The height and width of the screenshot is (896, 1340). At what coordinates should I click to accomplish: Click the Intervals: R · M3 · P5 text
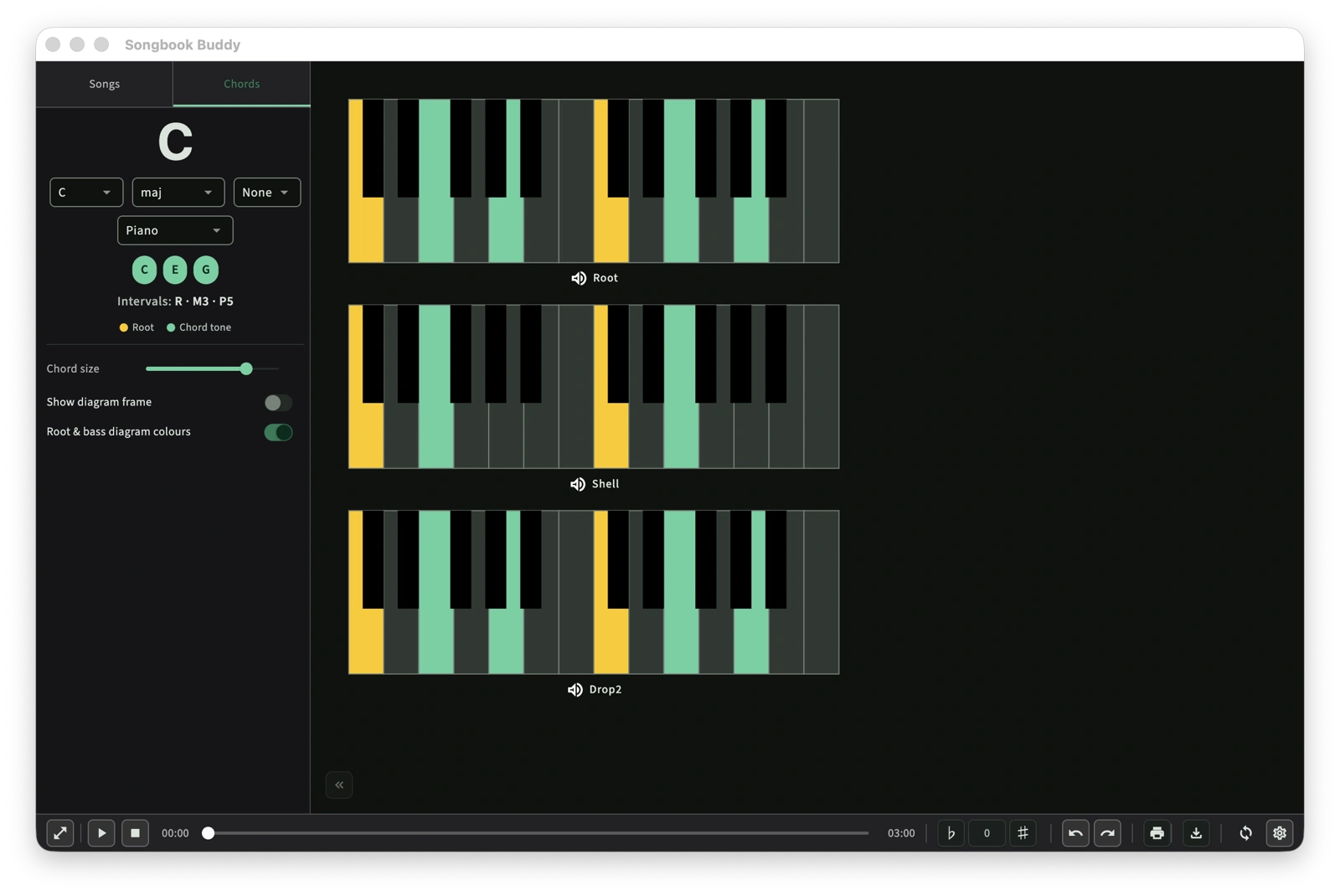(175, 301)
